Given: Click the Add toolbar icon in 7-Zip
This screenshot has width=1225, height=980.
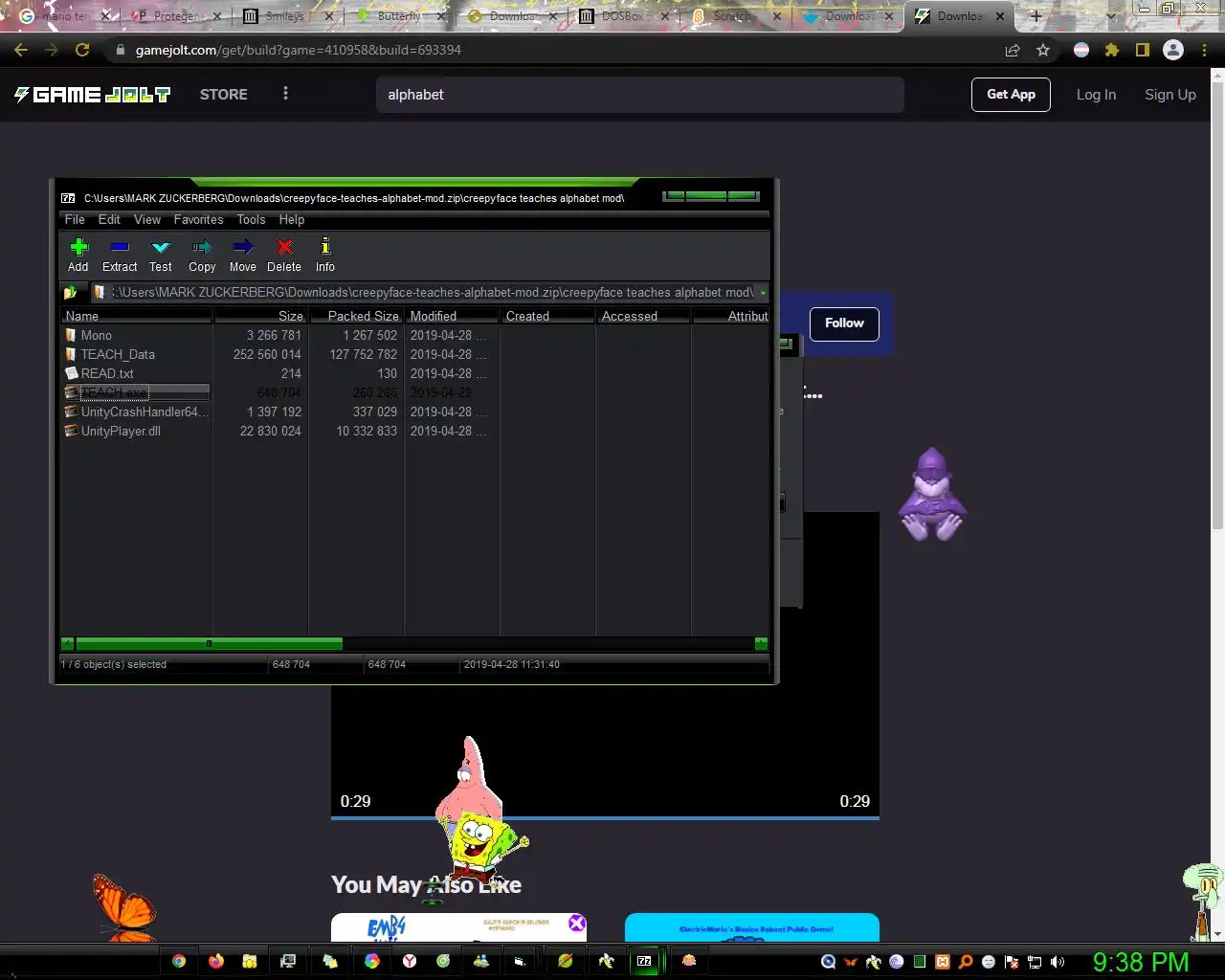Looking at the screenshot, I should point(78,255).
